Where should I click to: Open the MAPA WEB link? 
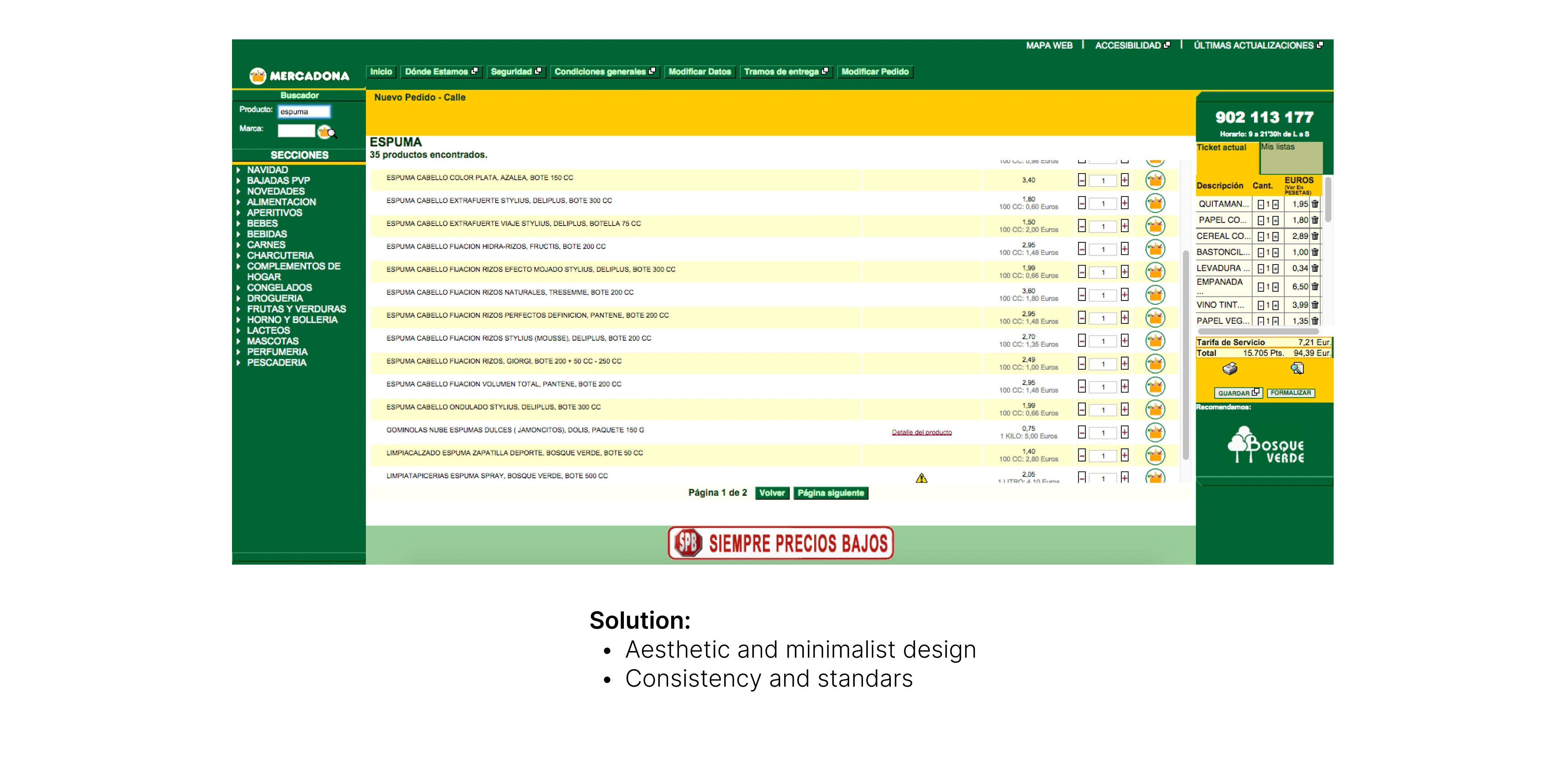tap(1049, 46)
